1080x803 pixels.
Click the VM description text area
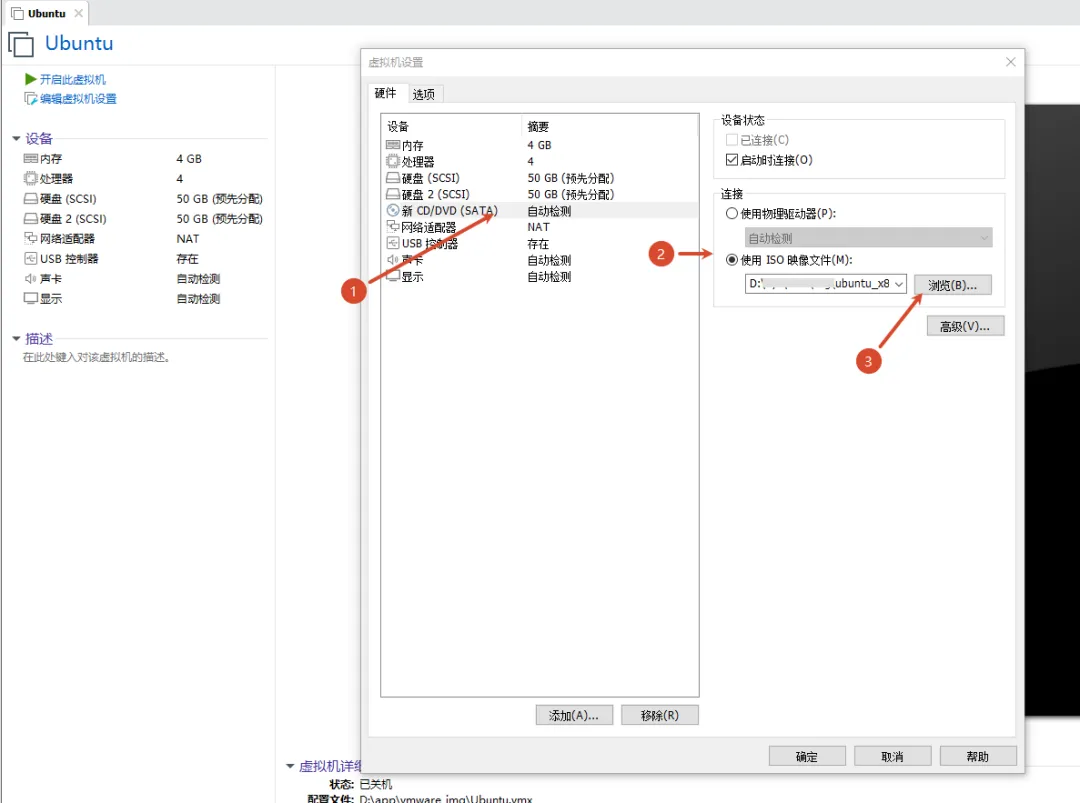(x=96, y=357)
